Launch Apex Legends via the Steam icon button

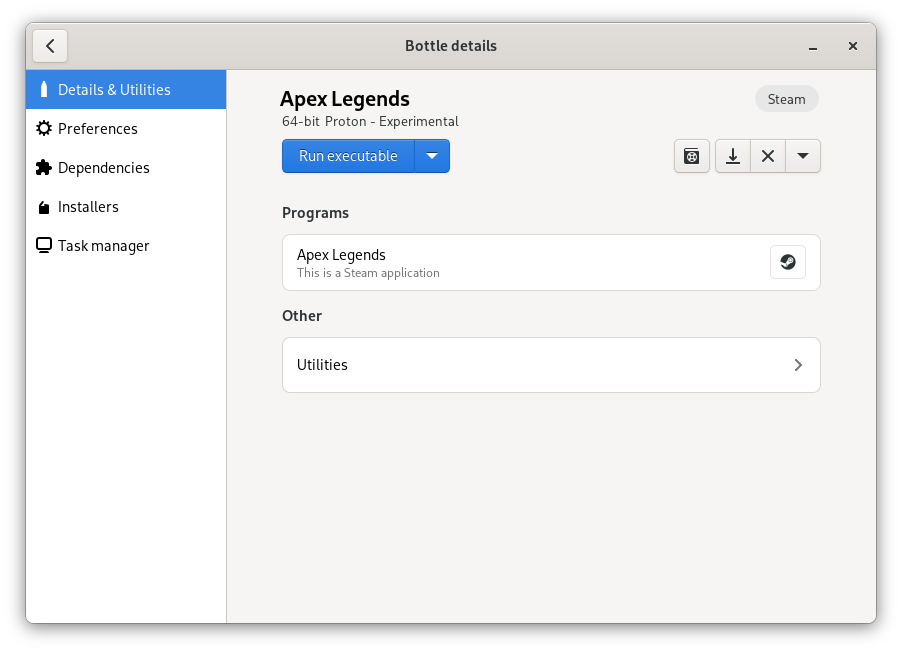click(788, 262)
